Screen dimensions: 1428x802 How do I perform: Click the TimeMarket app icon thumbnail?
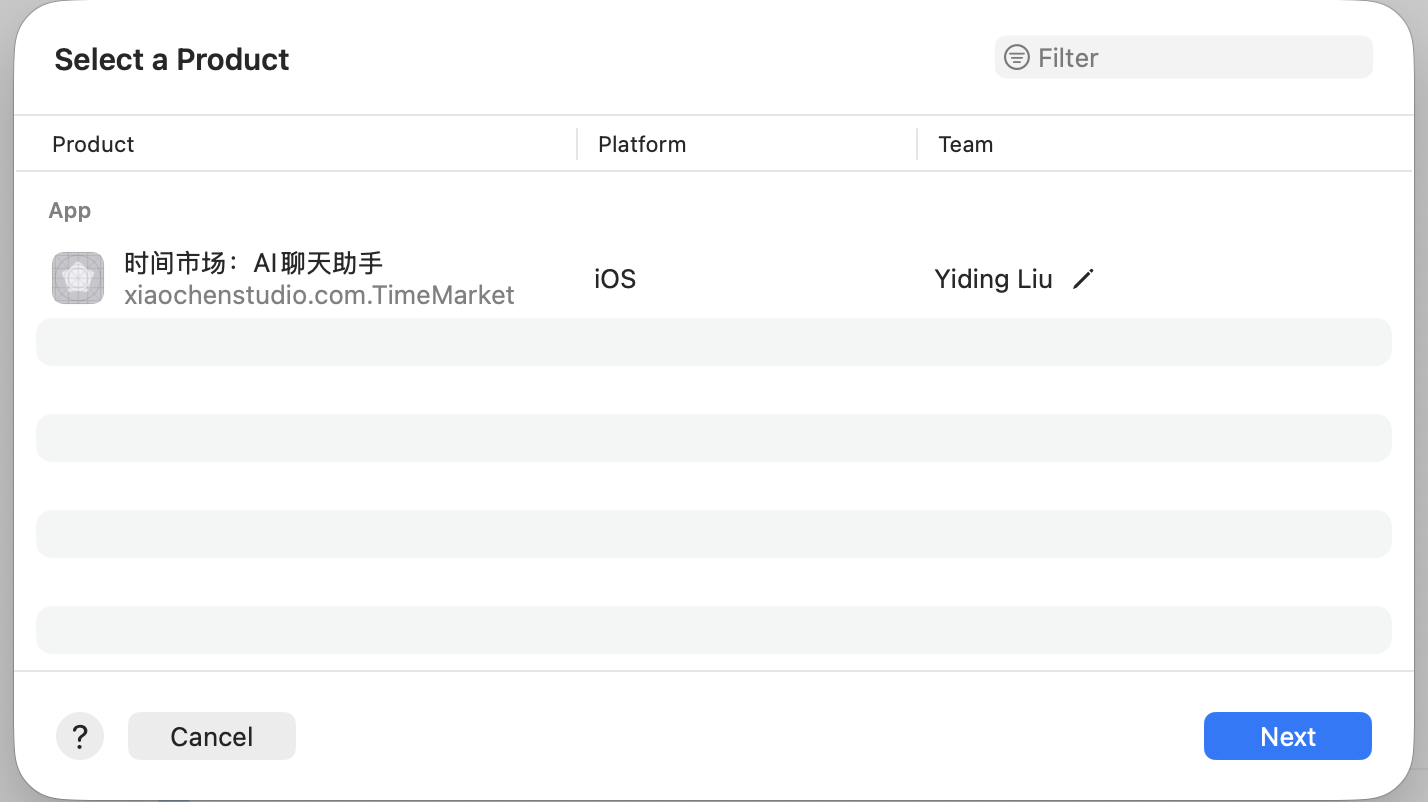(78, 278)
